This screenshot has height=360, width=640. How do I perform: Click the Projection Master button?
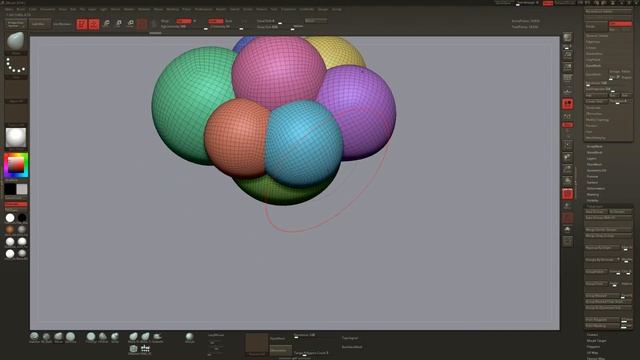coord(16,24)
